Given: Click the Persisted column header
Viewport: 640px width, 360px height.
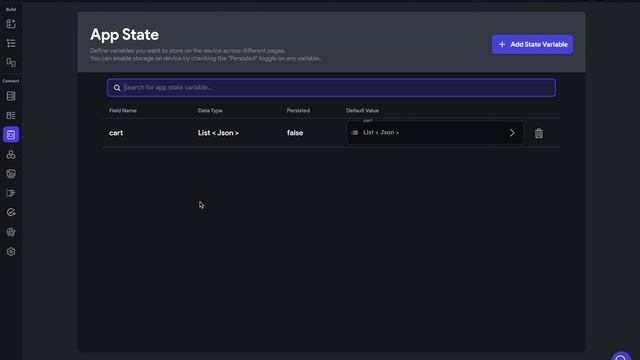Looking at the screenshot, I should tap(298, 111).
